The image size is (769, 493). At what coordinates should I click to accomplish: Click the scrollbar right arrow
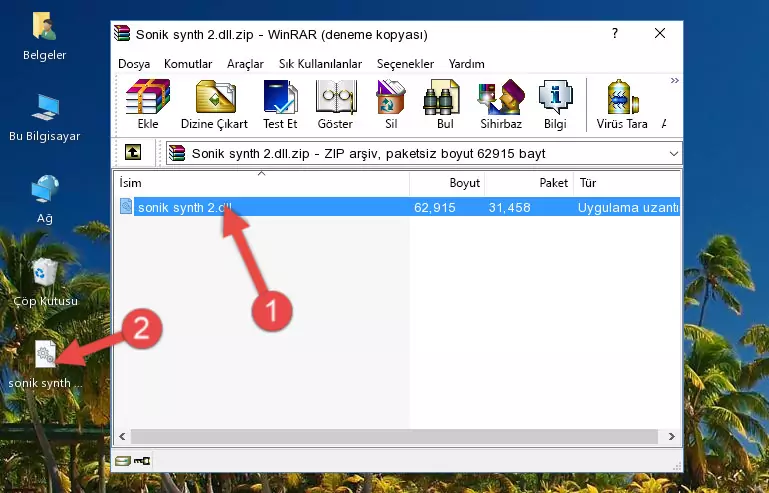[x=671, y=436]
